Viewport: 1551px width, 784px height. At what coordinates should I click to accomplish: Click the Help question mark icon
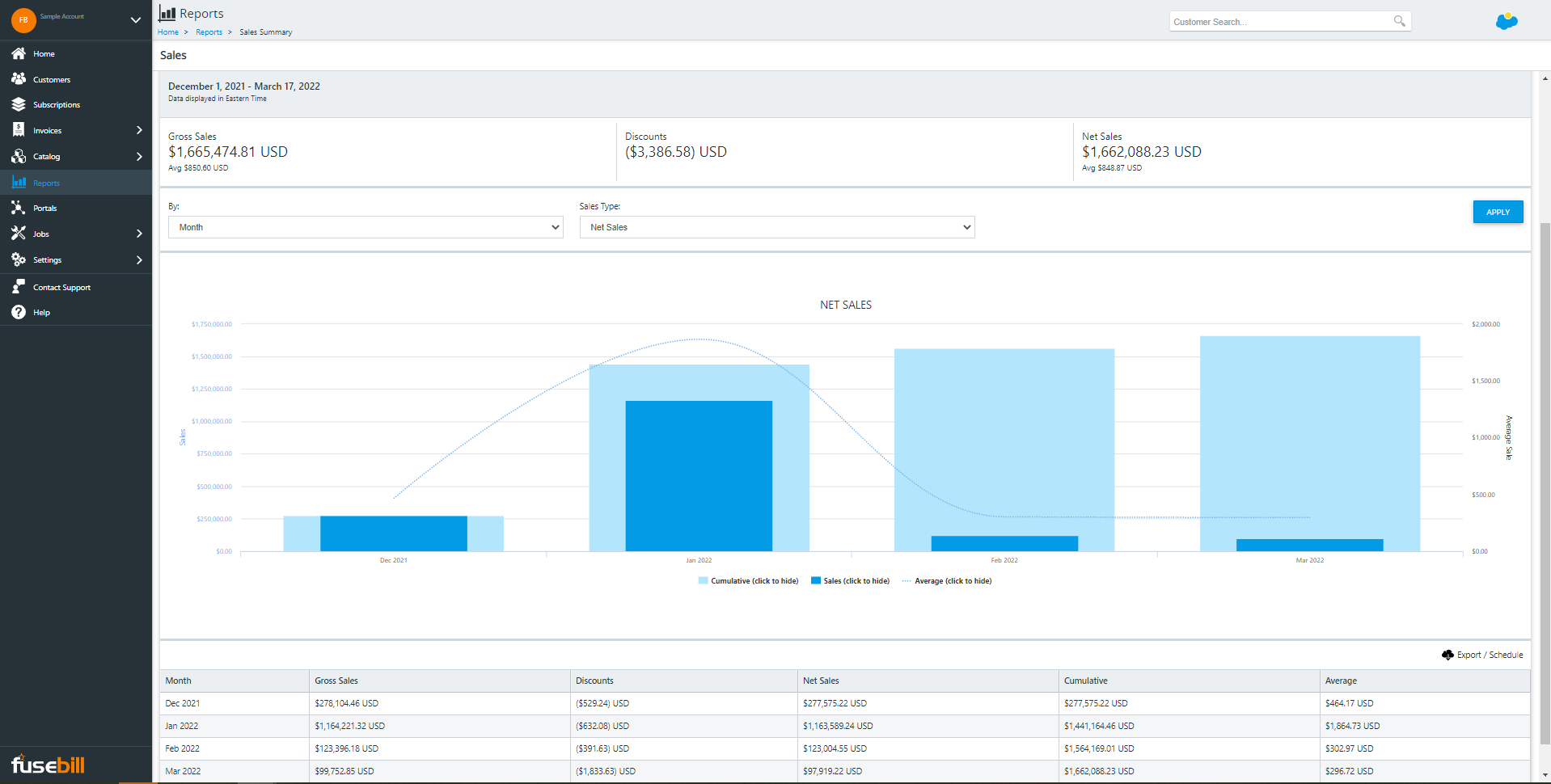tap(19, 312)
